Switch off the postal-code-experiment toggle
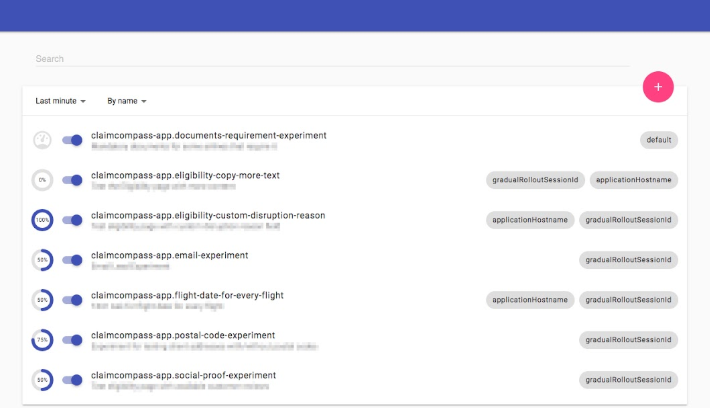The image size is (710, 408). [72, 340]
